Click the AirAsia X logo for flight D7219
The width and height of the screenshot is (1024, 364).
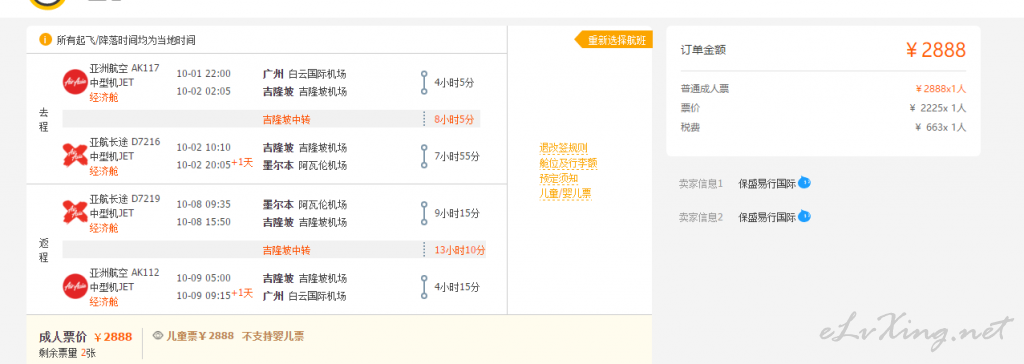pyautogui.click(x=74, y=212)
